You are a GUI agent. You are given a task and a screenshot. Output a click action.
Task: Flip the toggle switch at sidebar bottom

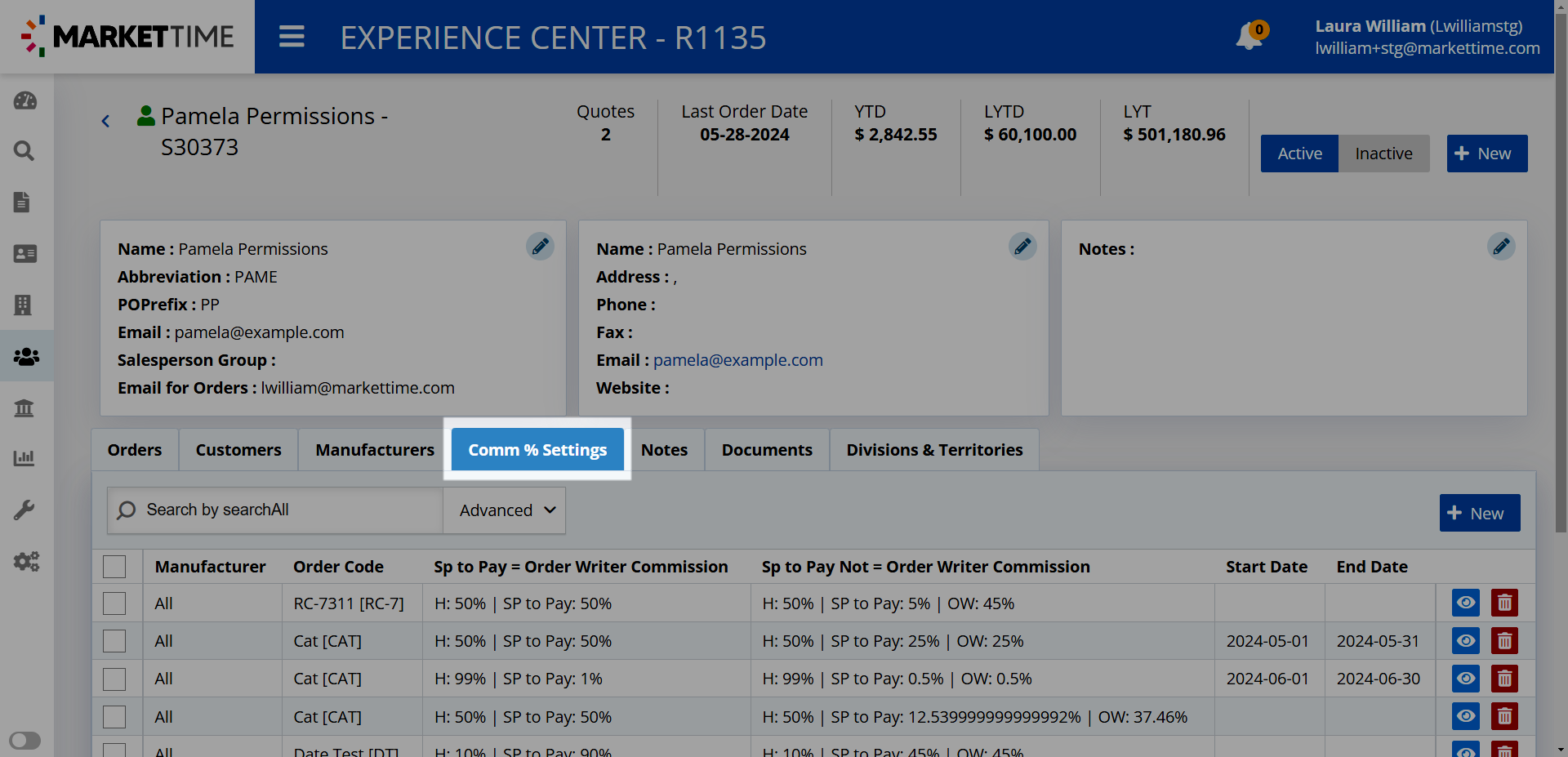click(x=25, y=741)
